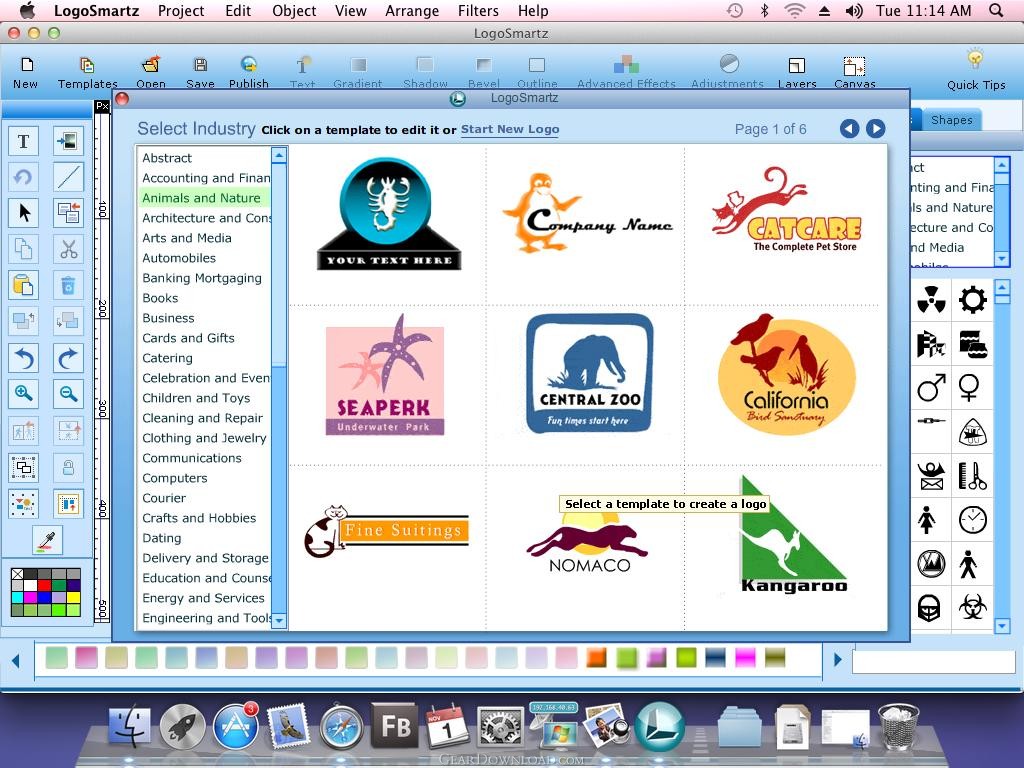Click the Zoom Out magnifier
Screen dimensions: 1024x768
[68, 394]
